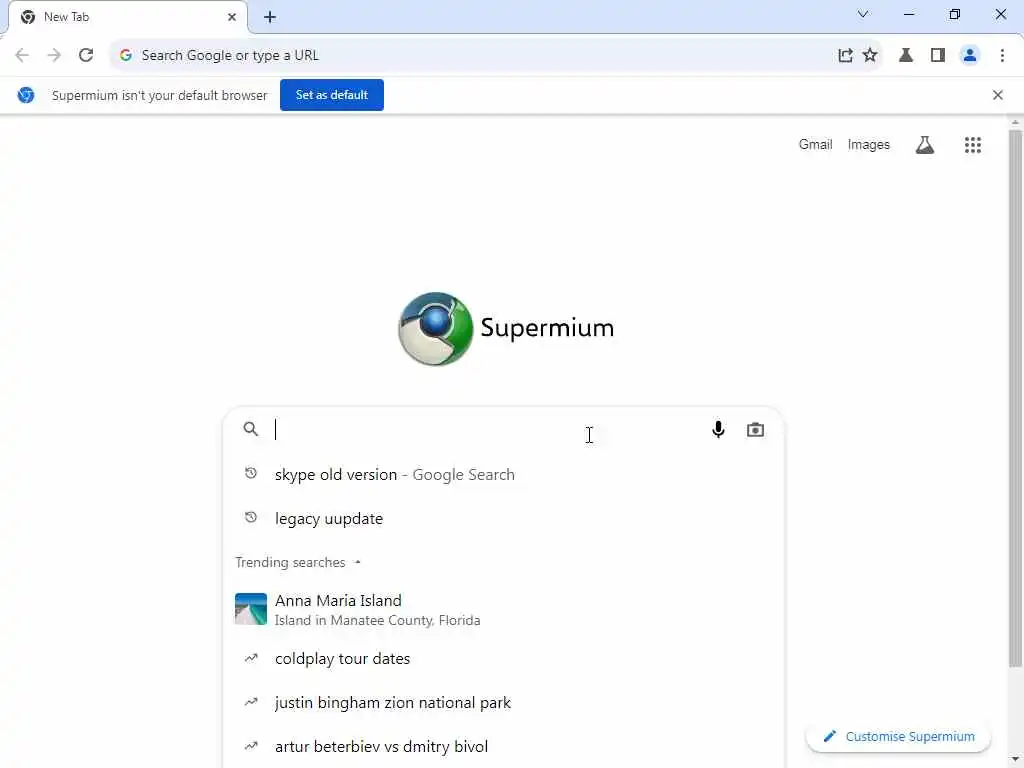Open the Images link
The image size is (1024, 768).
click(x=868, y=144)
